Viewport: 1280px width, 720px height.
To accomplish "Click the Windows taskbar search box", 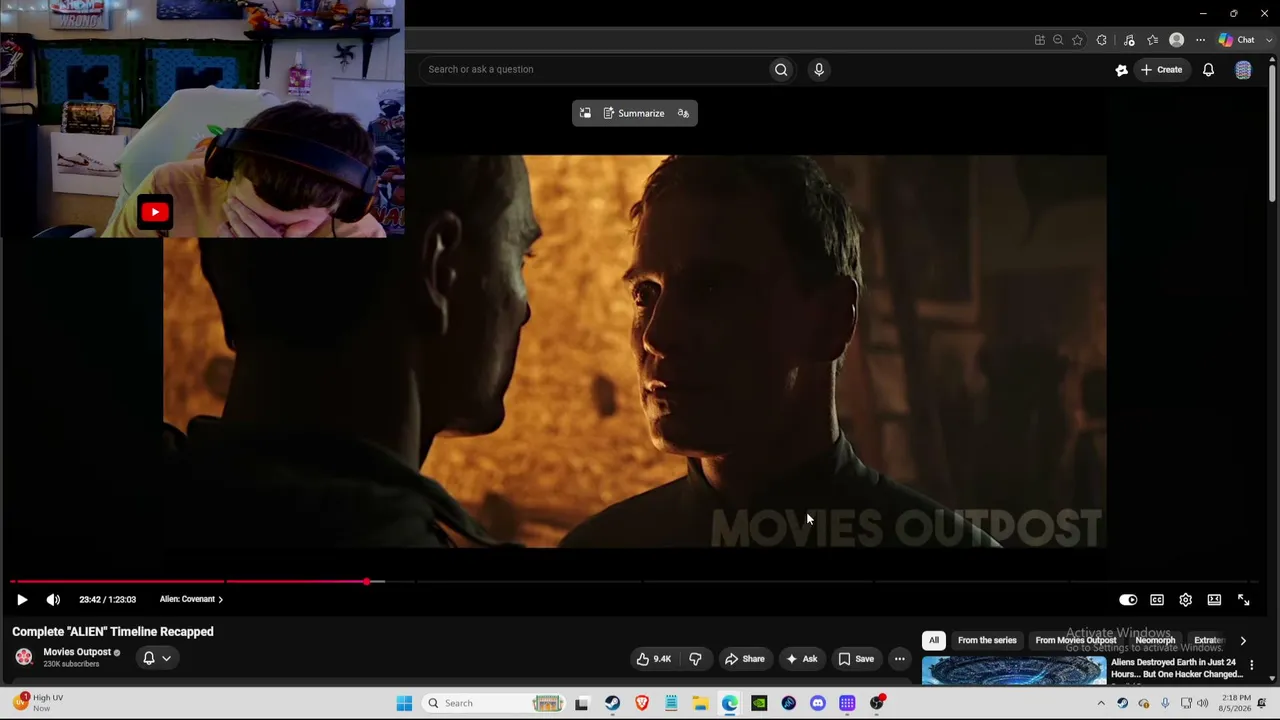I will pyautogui.click(x=494, y=703).
